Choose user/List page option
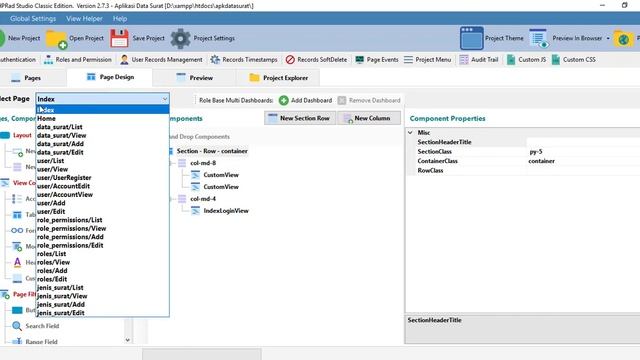 (102, 161)
